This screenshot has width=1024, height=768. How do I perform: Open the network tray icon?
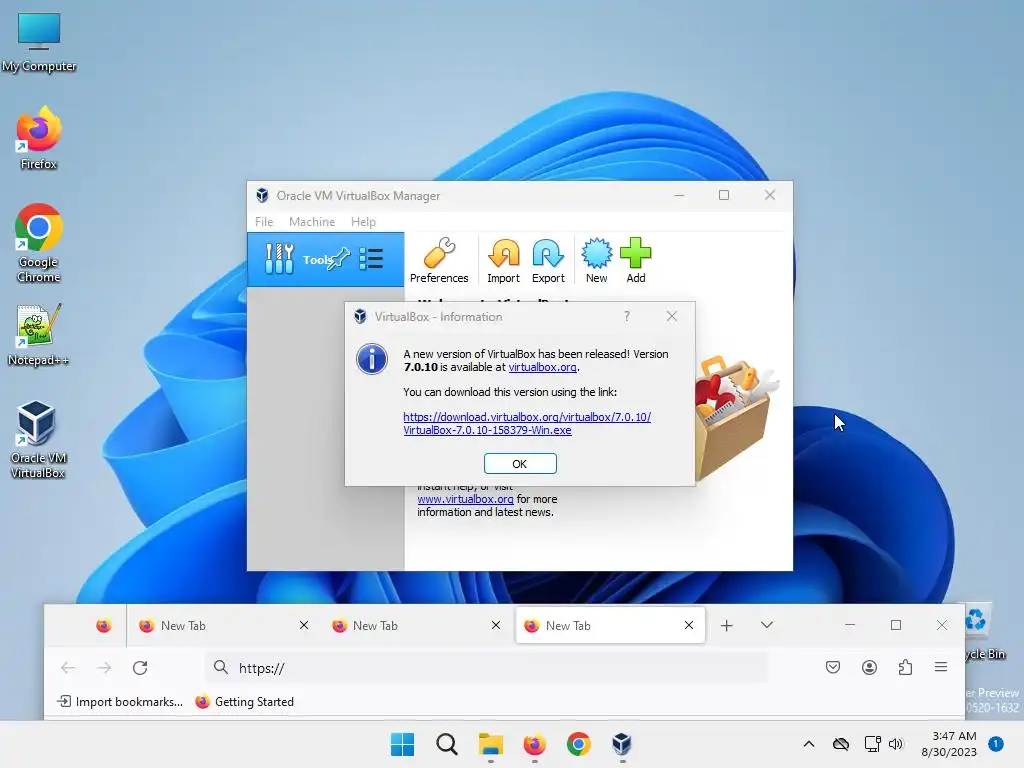point(872,744)
